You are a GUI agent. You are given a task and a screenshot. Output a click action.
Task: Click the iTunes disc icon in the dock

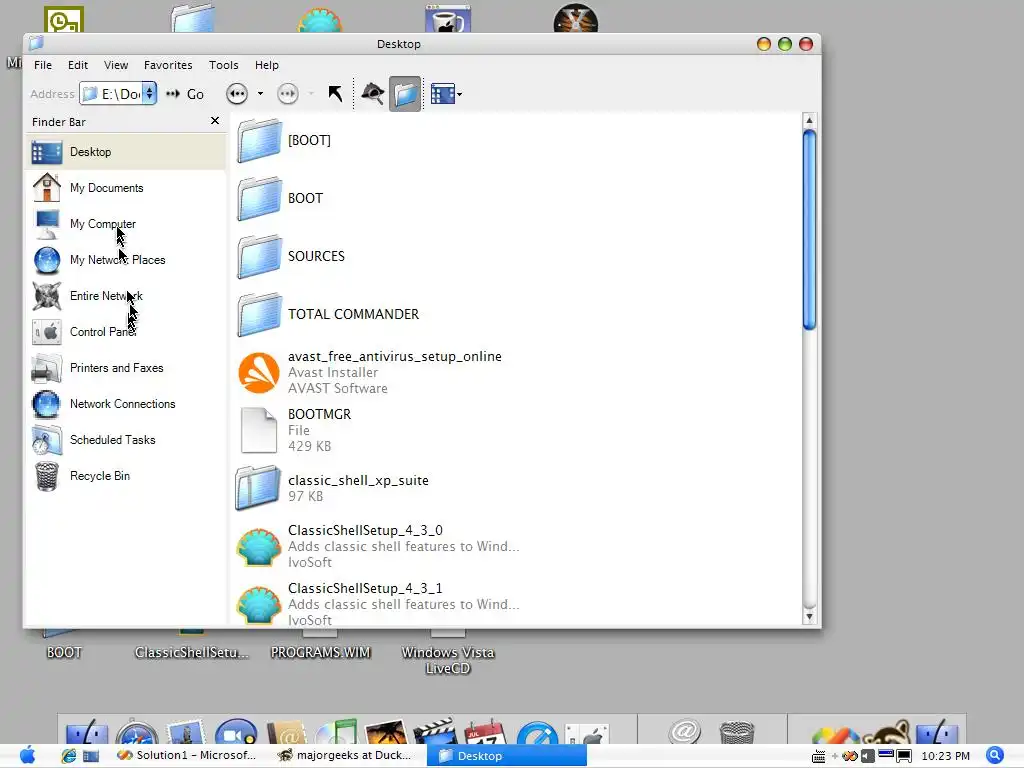(x=336, y=731)
